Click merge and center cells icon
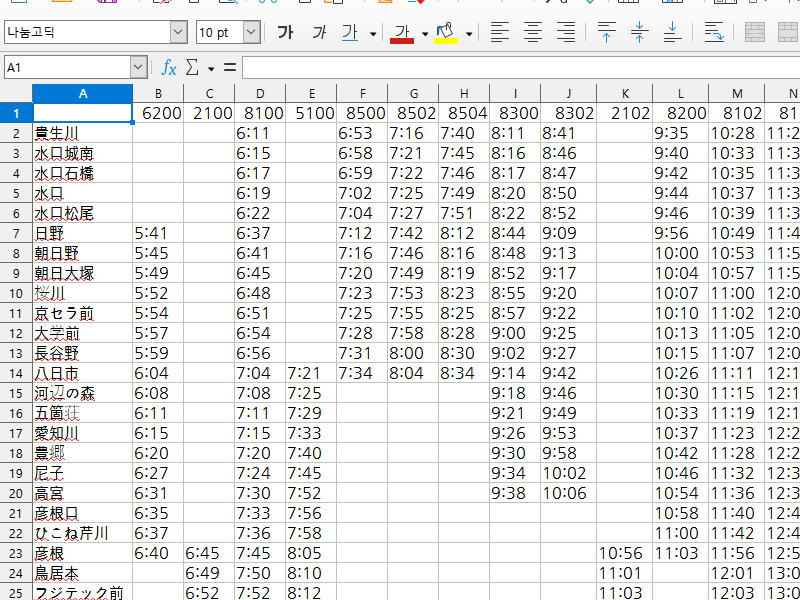Screen dimensions: 800x600 (x=755, y=33)
